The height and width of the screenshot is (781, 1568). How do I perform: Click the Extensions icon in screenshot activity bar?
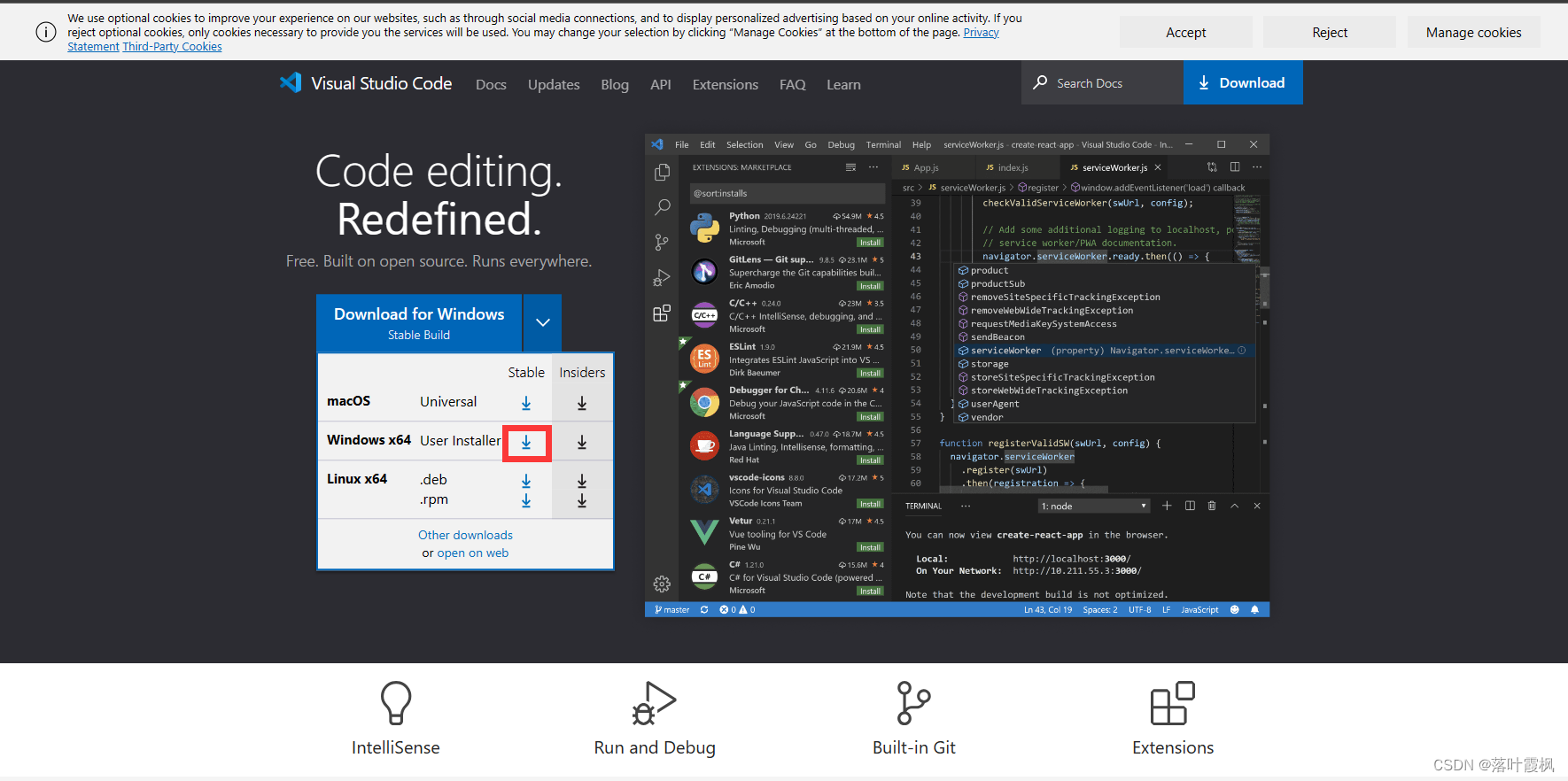click(662, 313)
